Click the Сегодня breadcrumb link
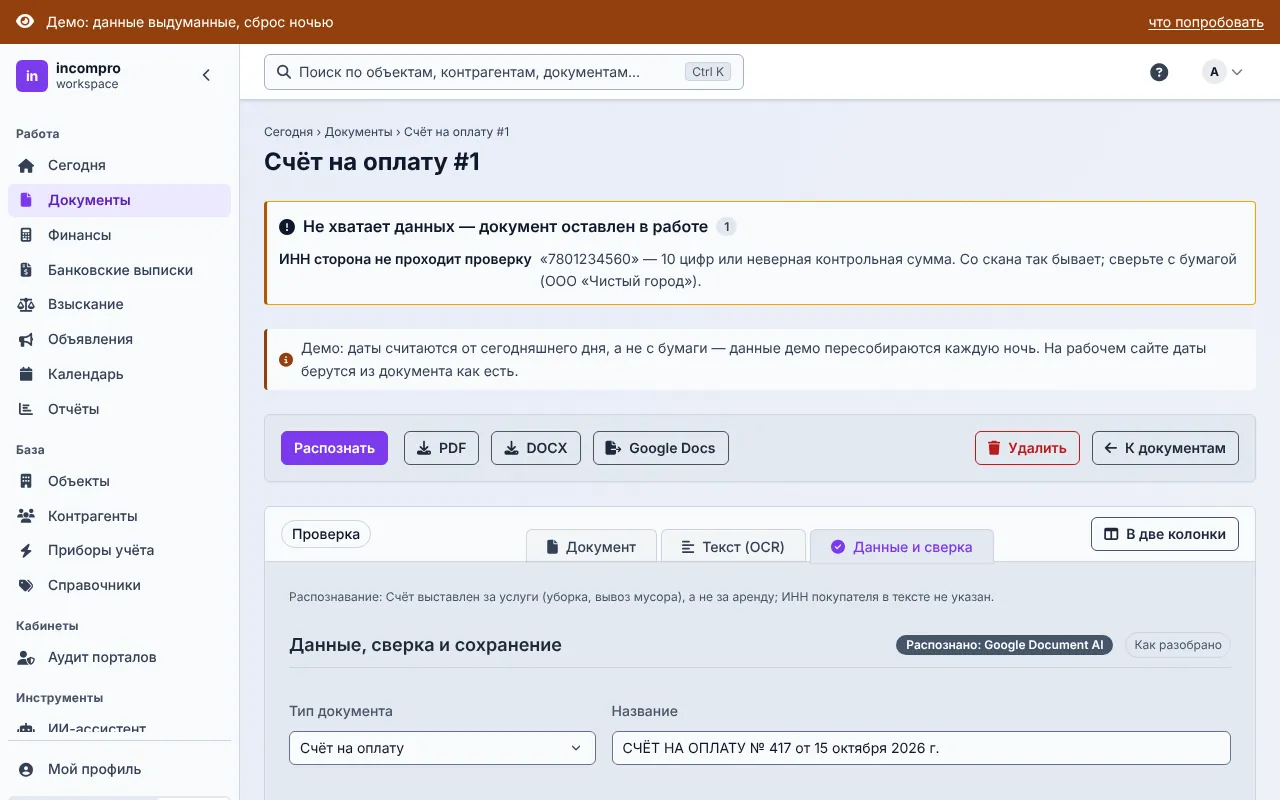 pyautogui.click(x=288, y=132)
